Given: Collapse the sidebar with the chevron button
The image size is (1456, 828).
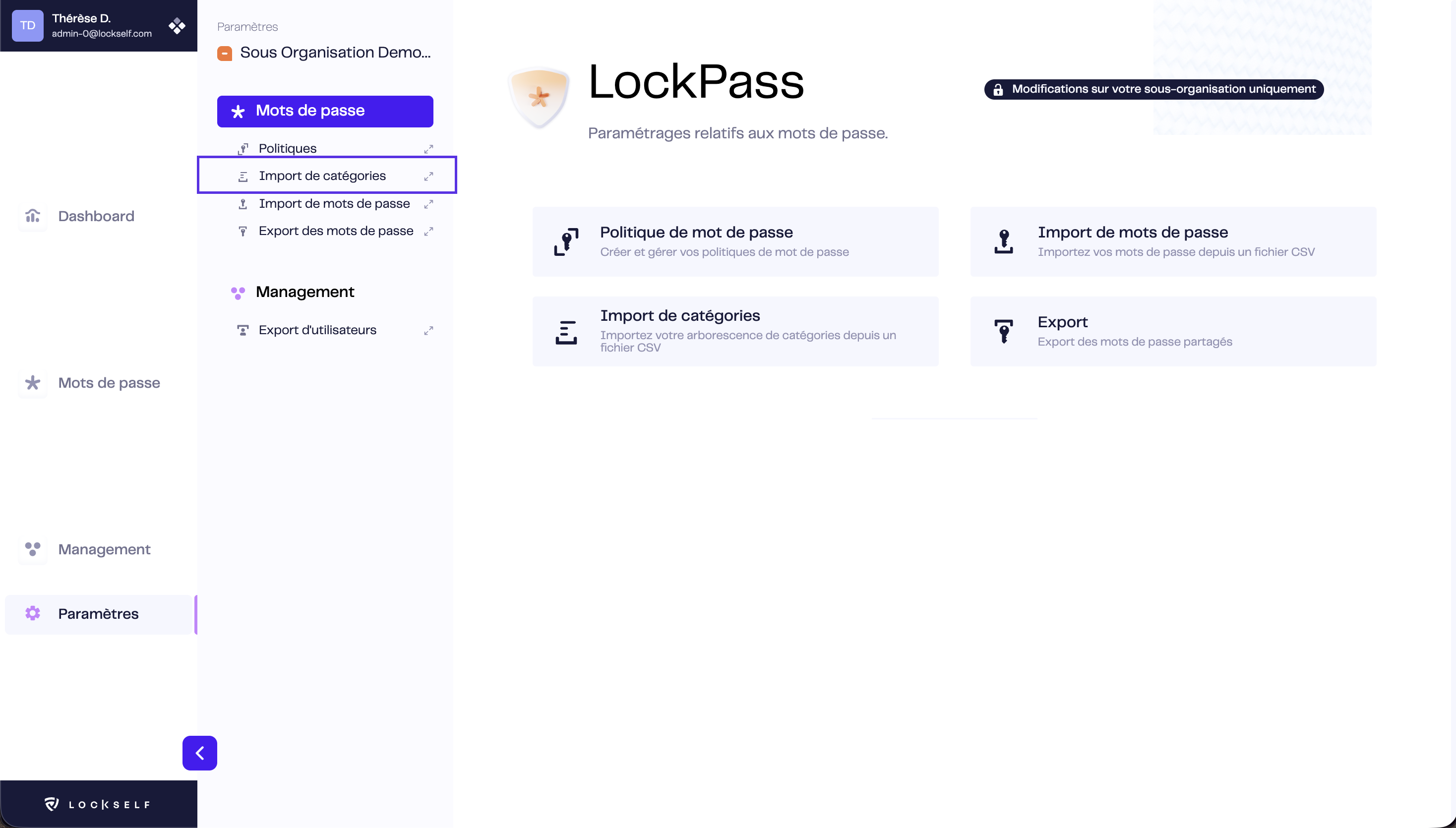Looking at the screenshot, I should [x=200, y=753].
